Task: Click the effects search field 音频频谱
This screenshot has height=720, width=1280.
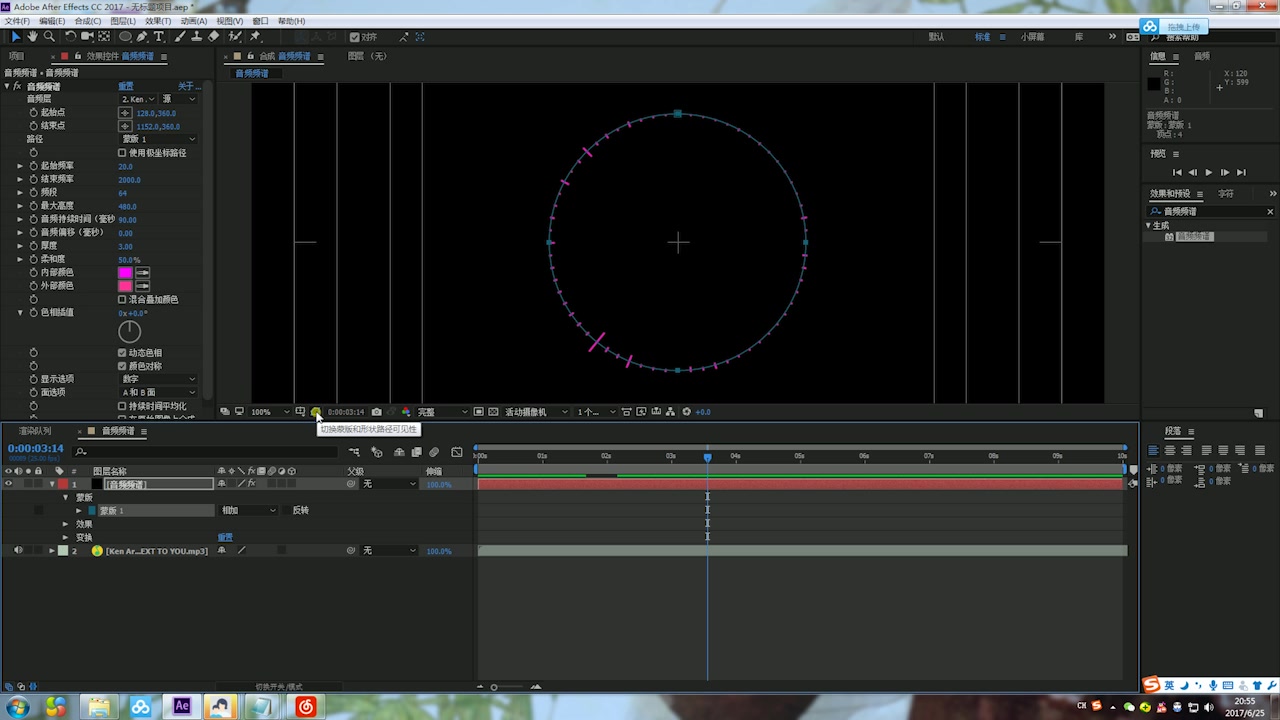Action: point(1210,212)
